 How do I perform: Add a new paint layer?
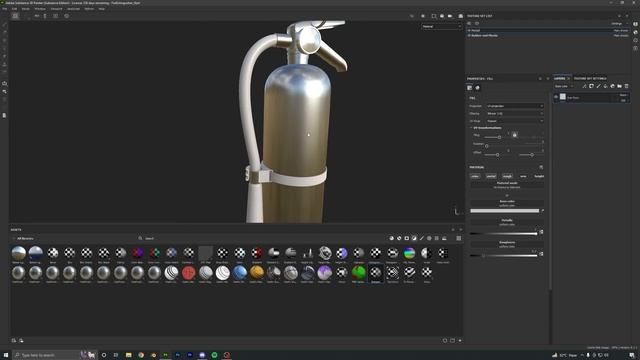pyautogui.click(x=598, y=86)
